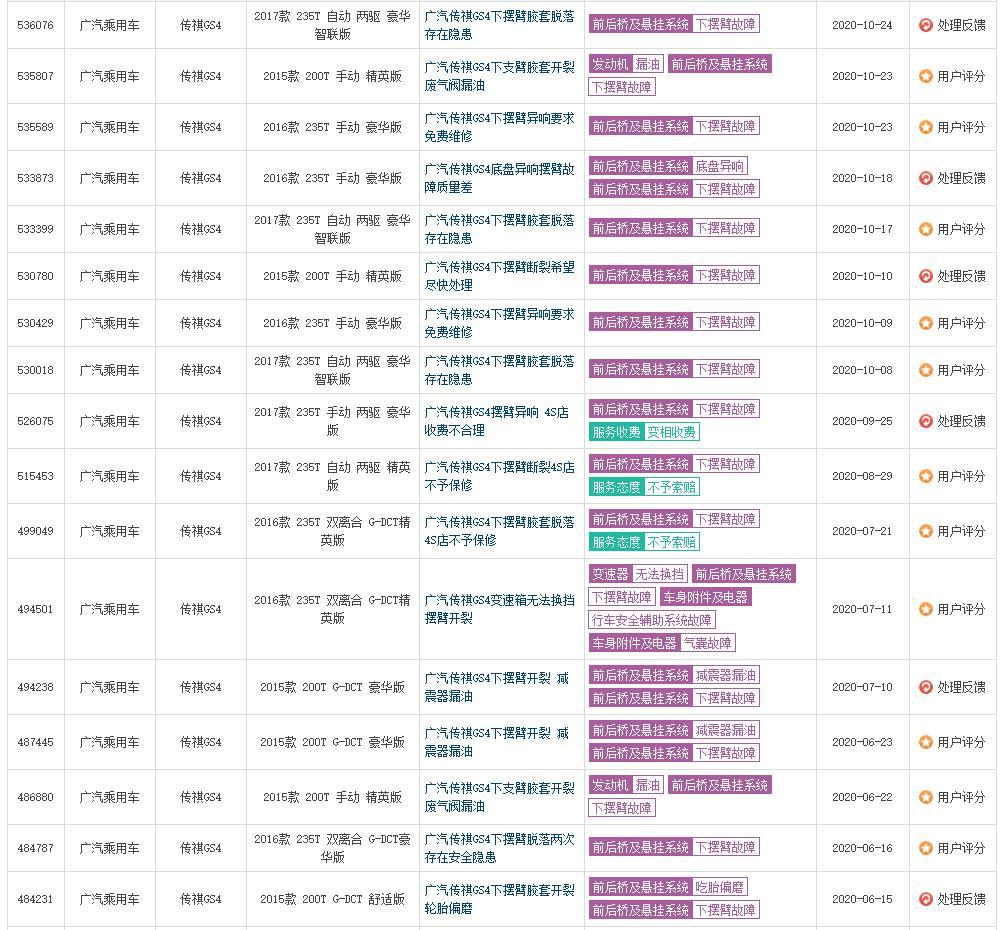Viewport: 1002px width, 930px height.
Task: Click the orange rating icon for complaint 535807
Action: [925, 76]
